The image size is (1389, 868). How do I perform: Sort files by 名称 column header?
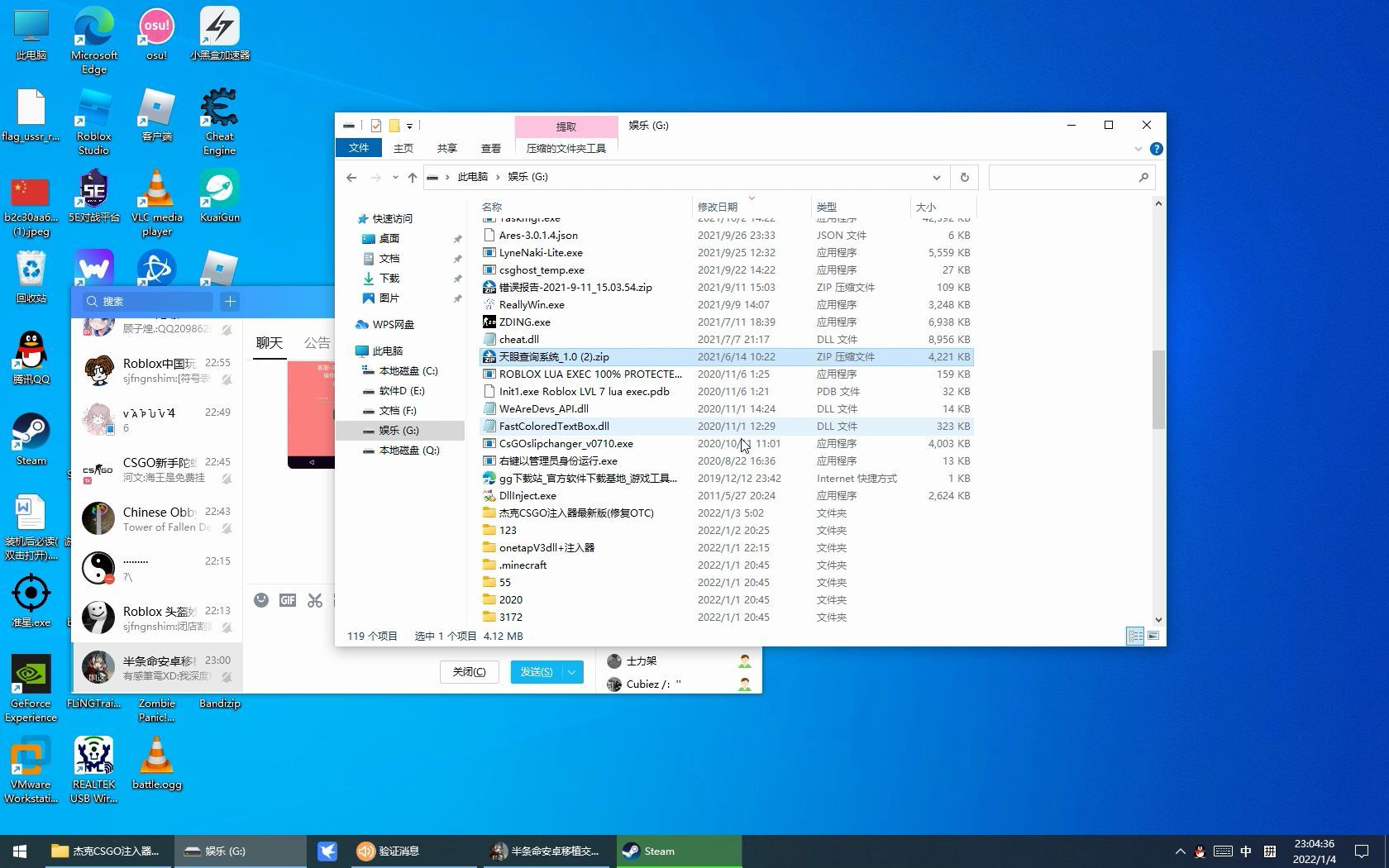click(x=585, y=207)
